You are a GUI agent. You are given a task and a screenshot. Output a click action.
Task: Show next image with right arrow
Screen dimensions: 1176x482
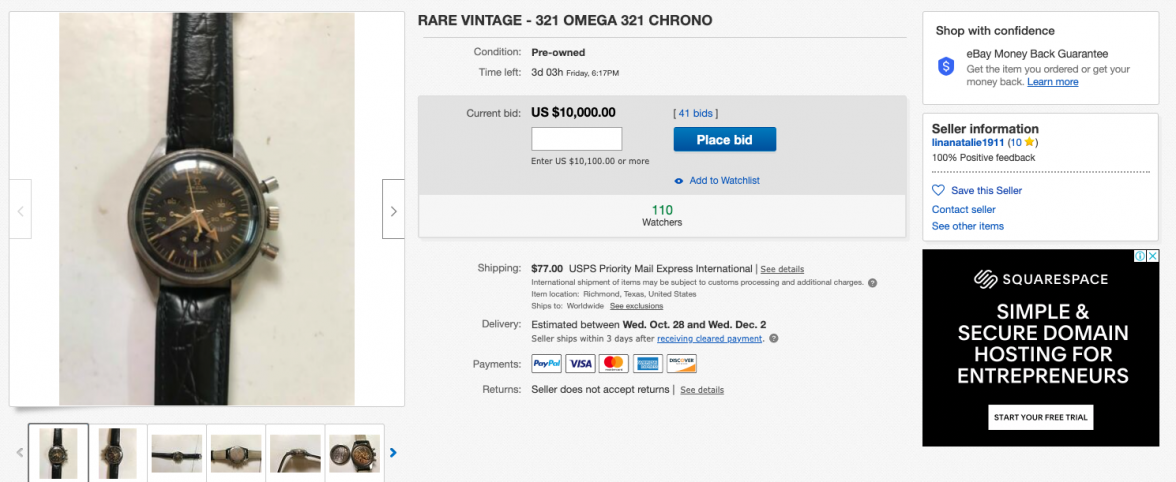click(x=393, y=211)
